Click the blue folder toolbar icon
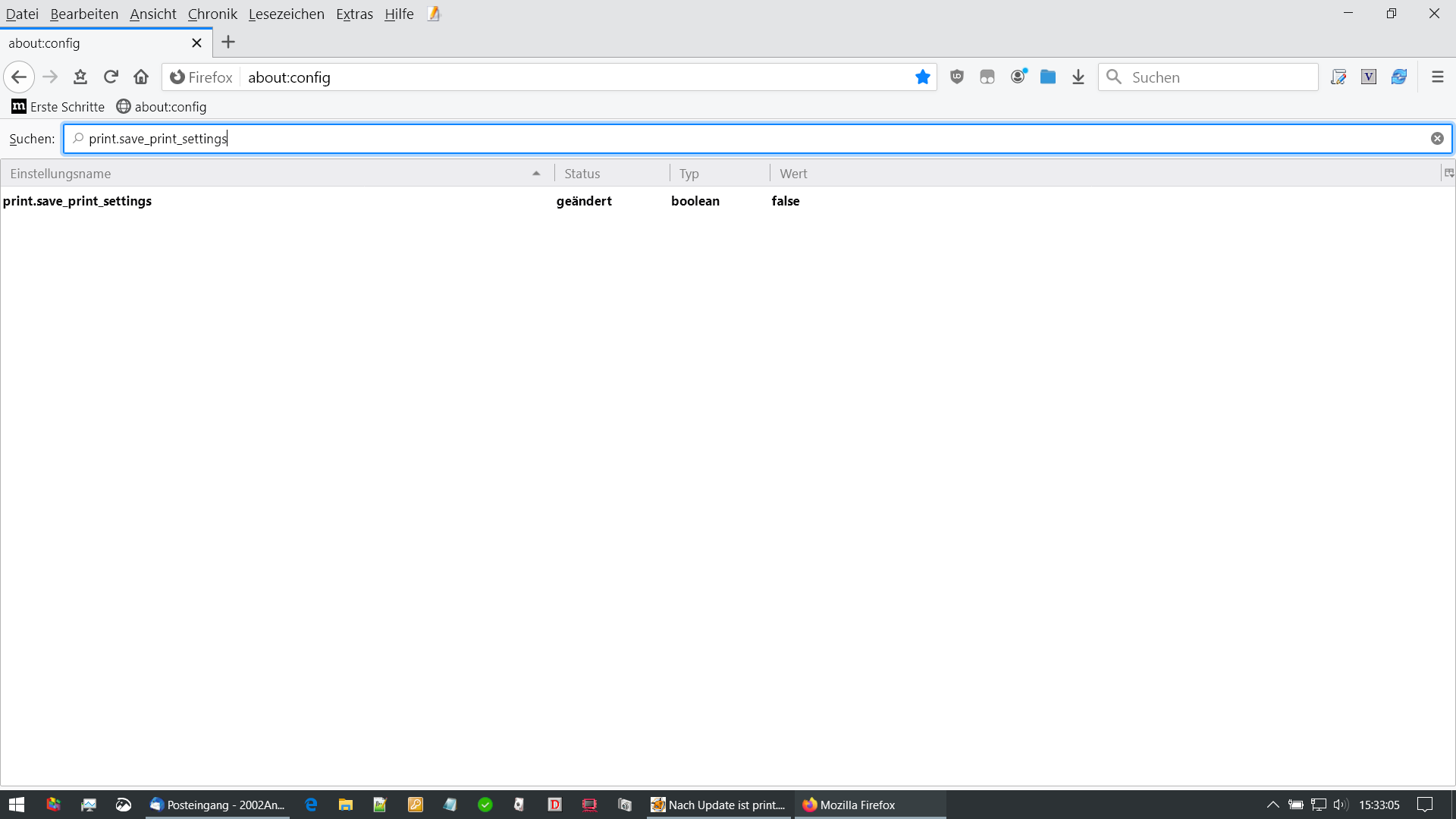1456x819 pixels. [x=1048, y=77]
